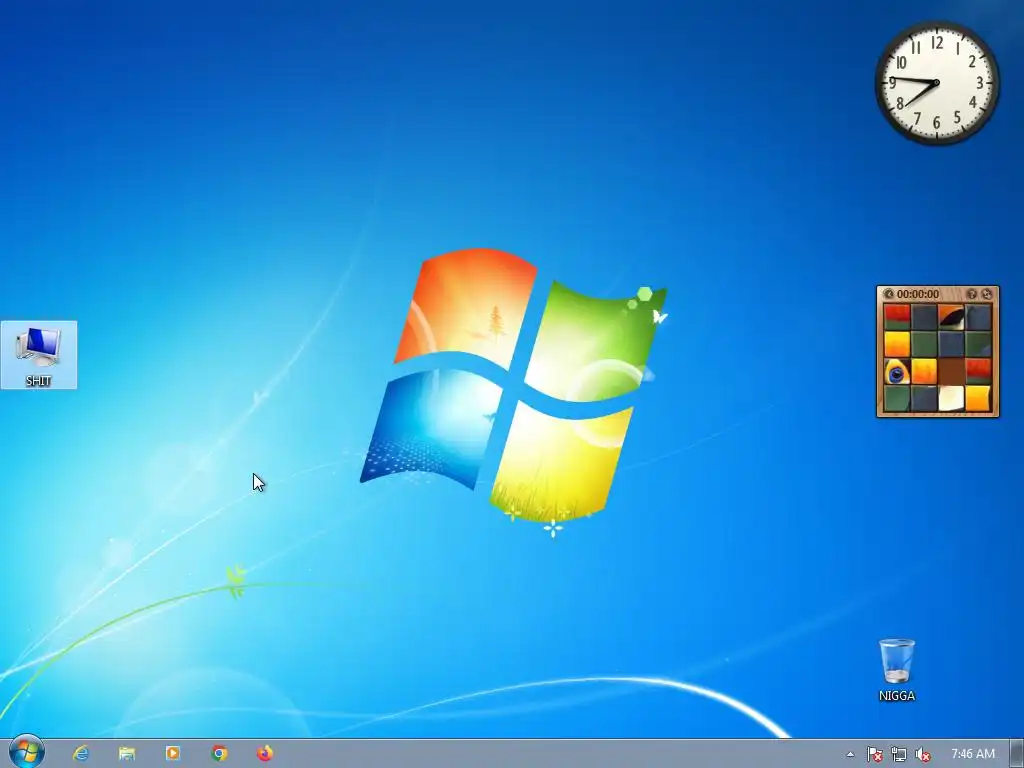This screenshot has width=1024, height=768.
Task: Launch Internet Explorer from the taskbar
Action: pos(81,754)
